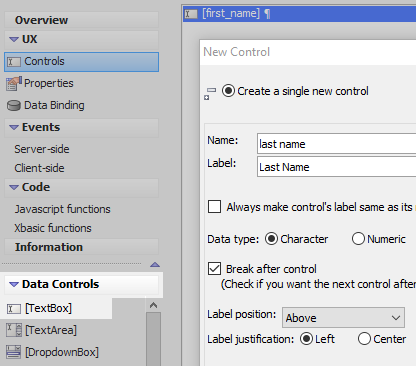Click the scroll up arrow in controls list
Image resolution: width=416 pixels, height=366 pixels.
[153, 305]
